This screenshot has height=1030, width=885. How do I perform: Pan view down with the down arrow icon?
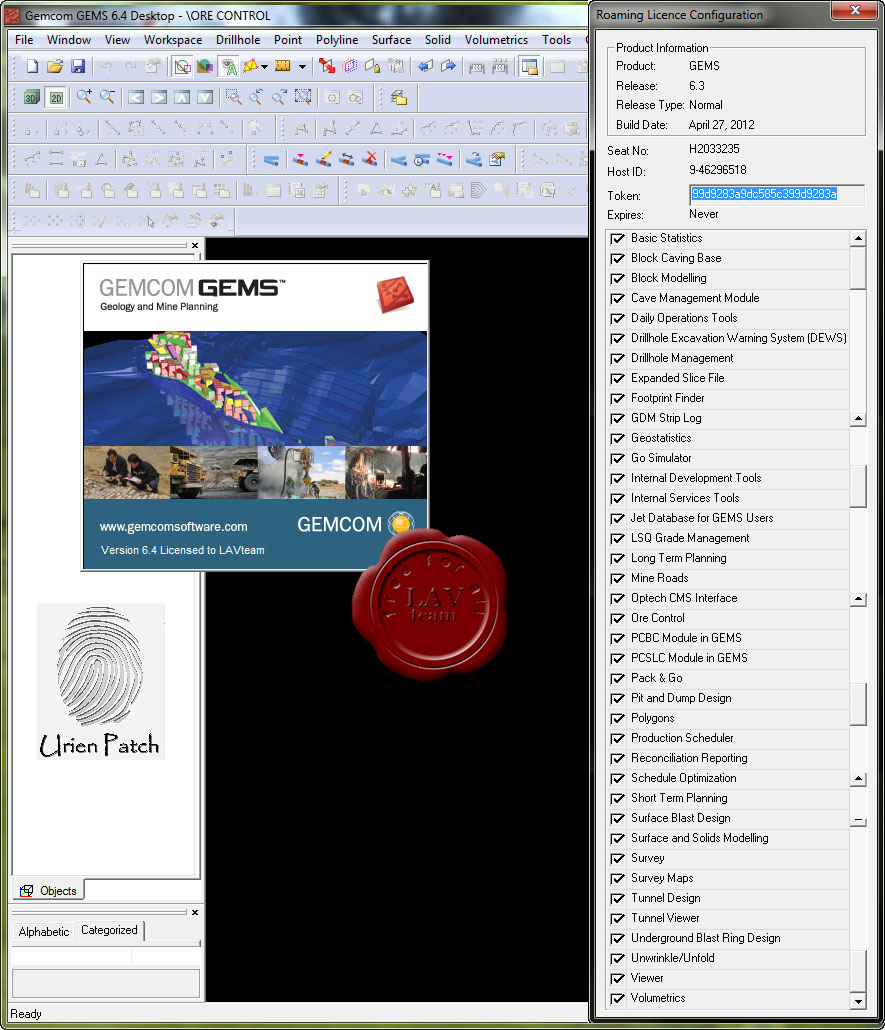205,98
